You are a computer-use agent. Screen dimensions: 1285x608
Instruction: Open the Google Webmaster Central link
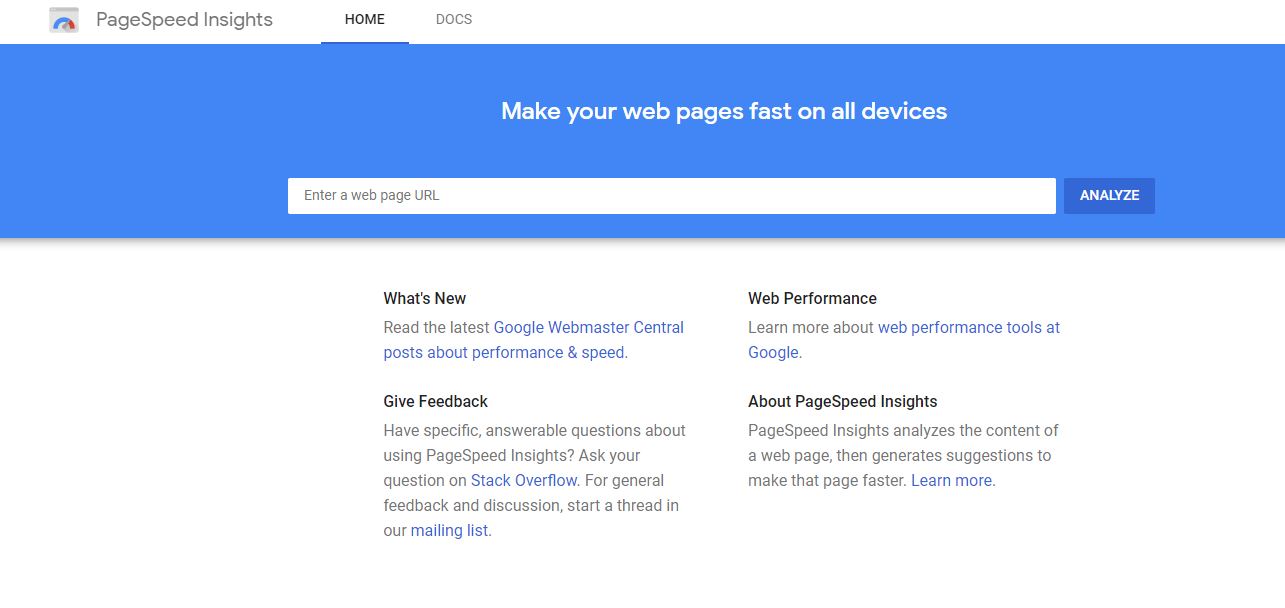(x=589, y=327)
